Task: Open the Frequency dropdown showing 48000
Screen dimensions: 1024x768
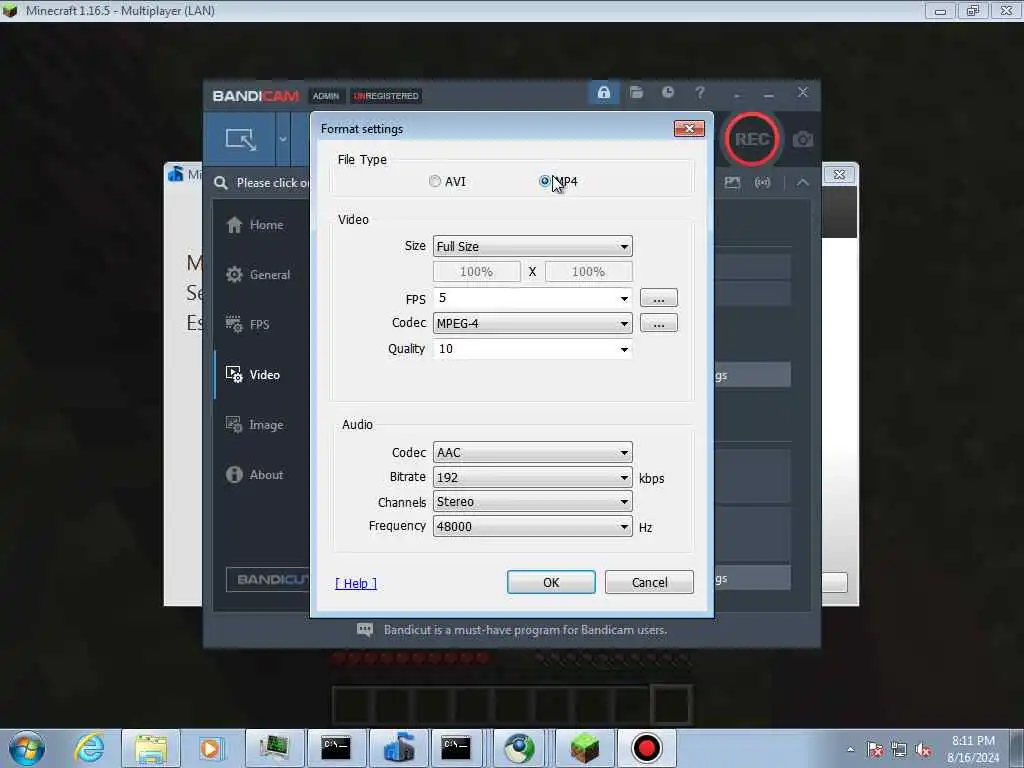Action: point(532,526)
